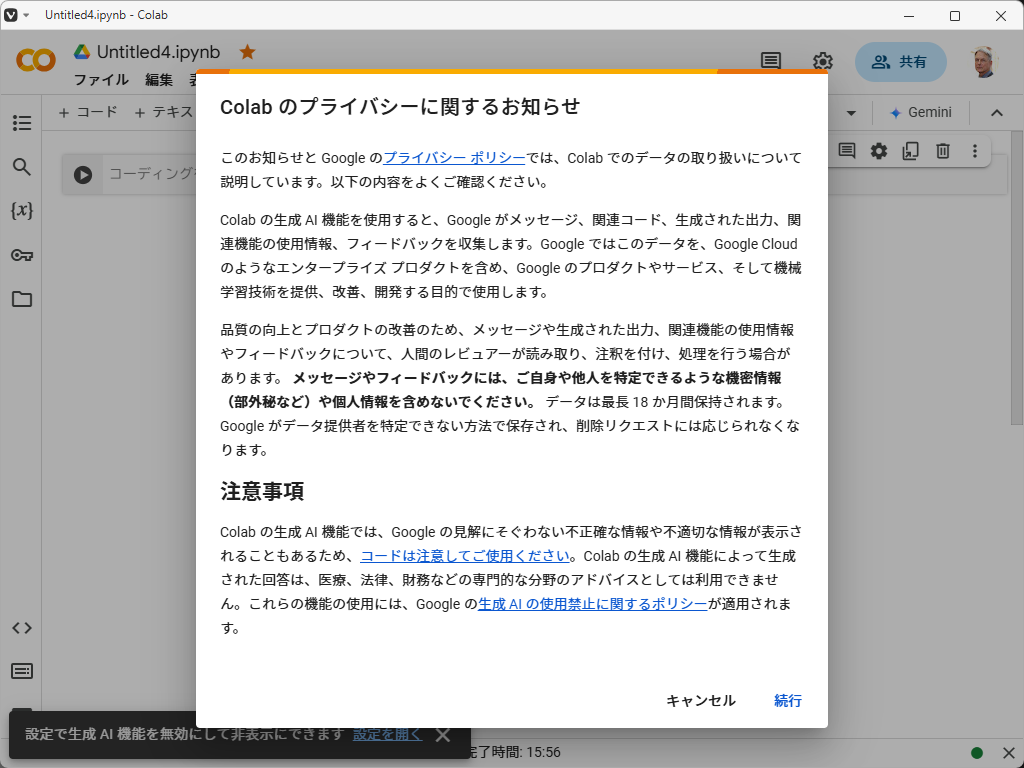Open the command palette icon in sidebar
1024x768 pixels.
point(22,671)
